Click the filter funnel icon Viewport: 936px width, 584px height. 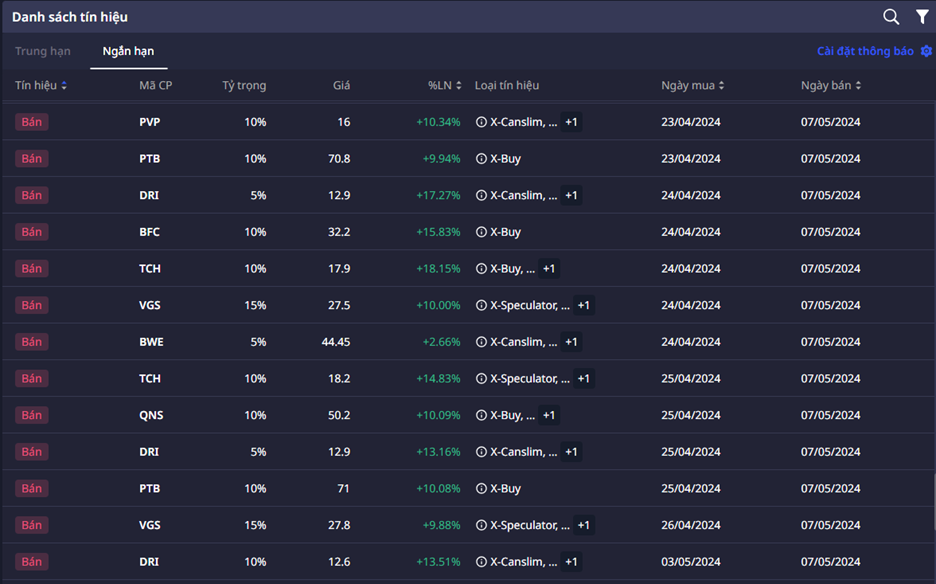[922, 17]
